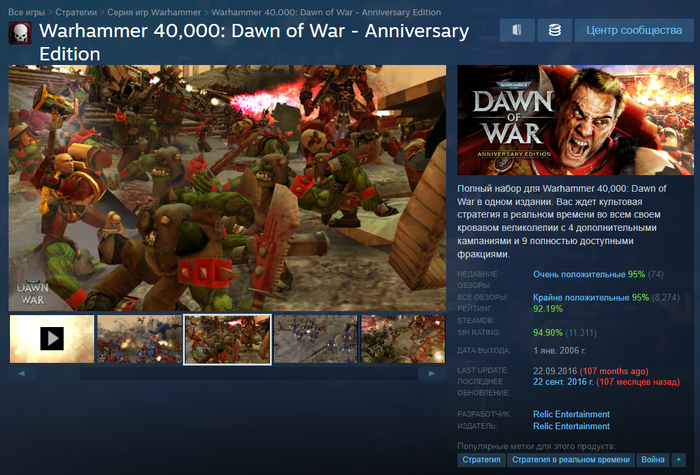Click the plus button to add a tag
Image resolution: width=700 pixels, height=475 pixels.
tap(677, 459)
